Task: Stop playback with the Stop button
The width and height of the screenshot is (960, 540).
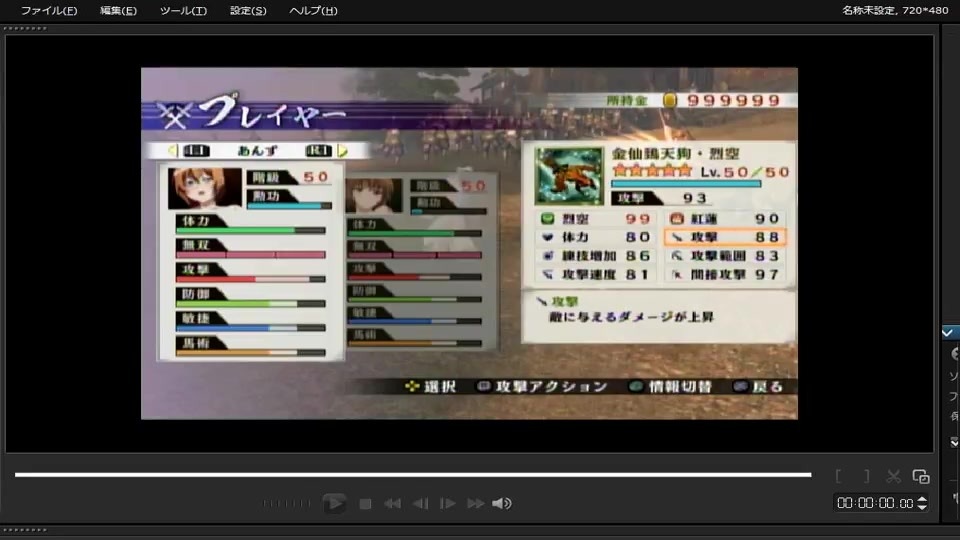Action: 366,504
